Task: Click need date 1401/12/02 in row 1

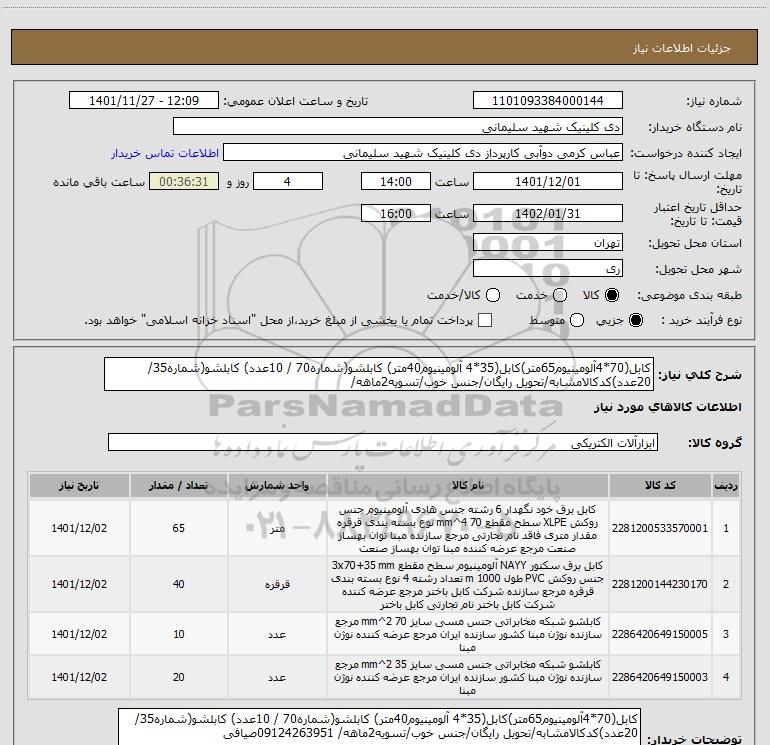Action: pyautogui.click(x=79, y=528)
